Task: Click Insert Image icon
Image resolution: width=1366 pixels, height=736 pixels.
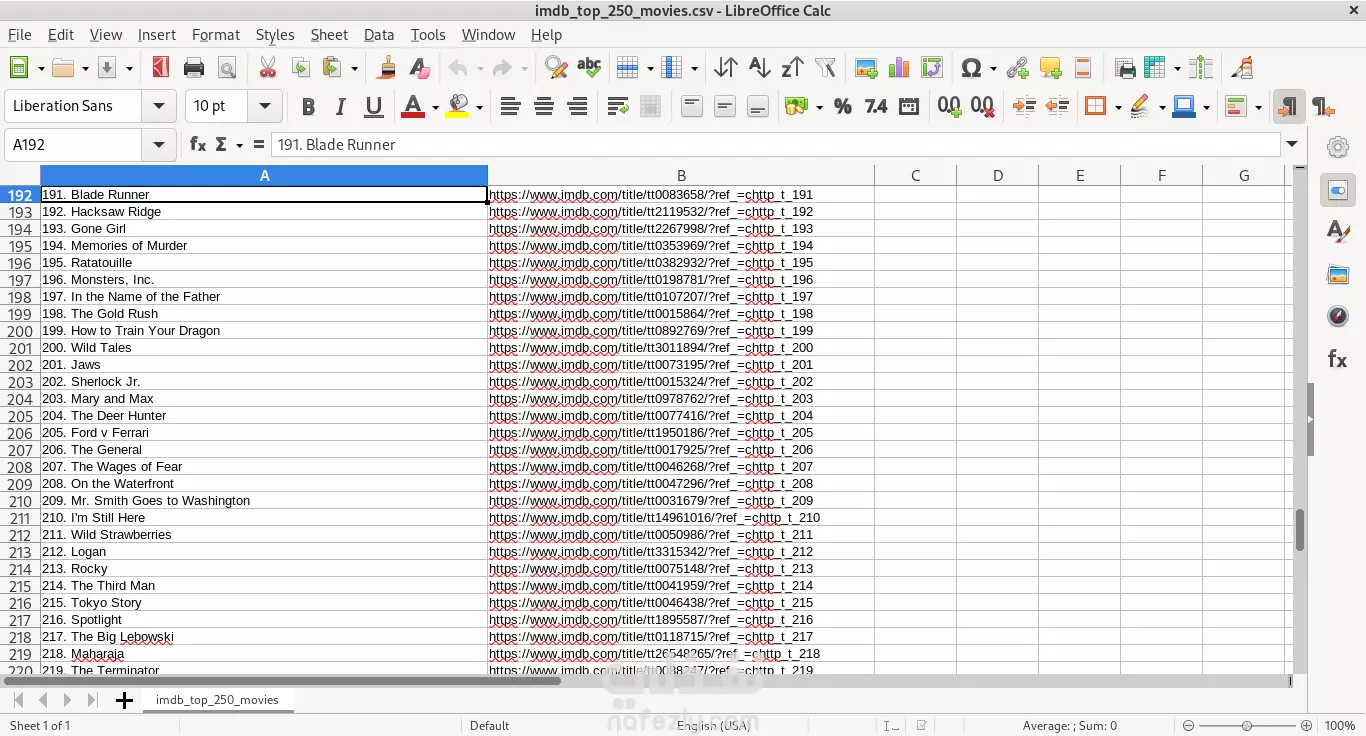Action: point(866,68)
